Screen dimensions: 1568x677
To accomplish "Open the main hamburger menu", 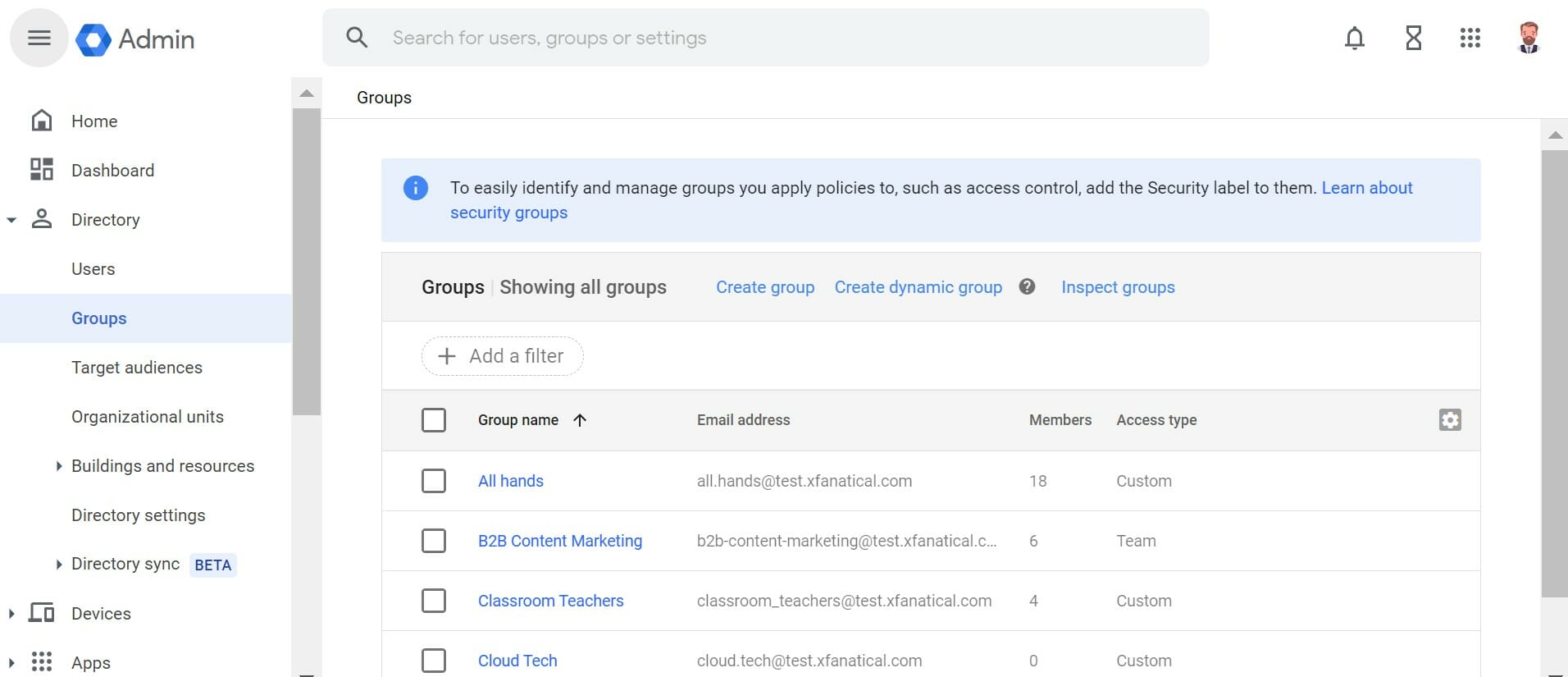I will pyautogui.click(x=39, y=38).
